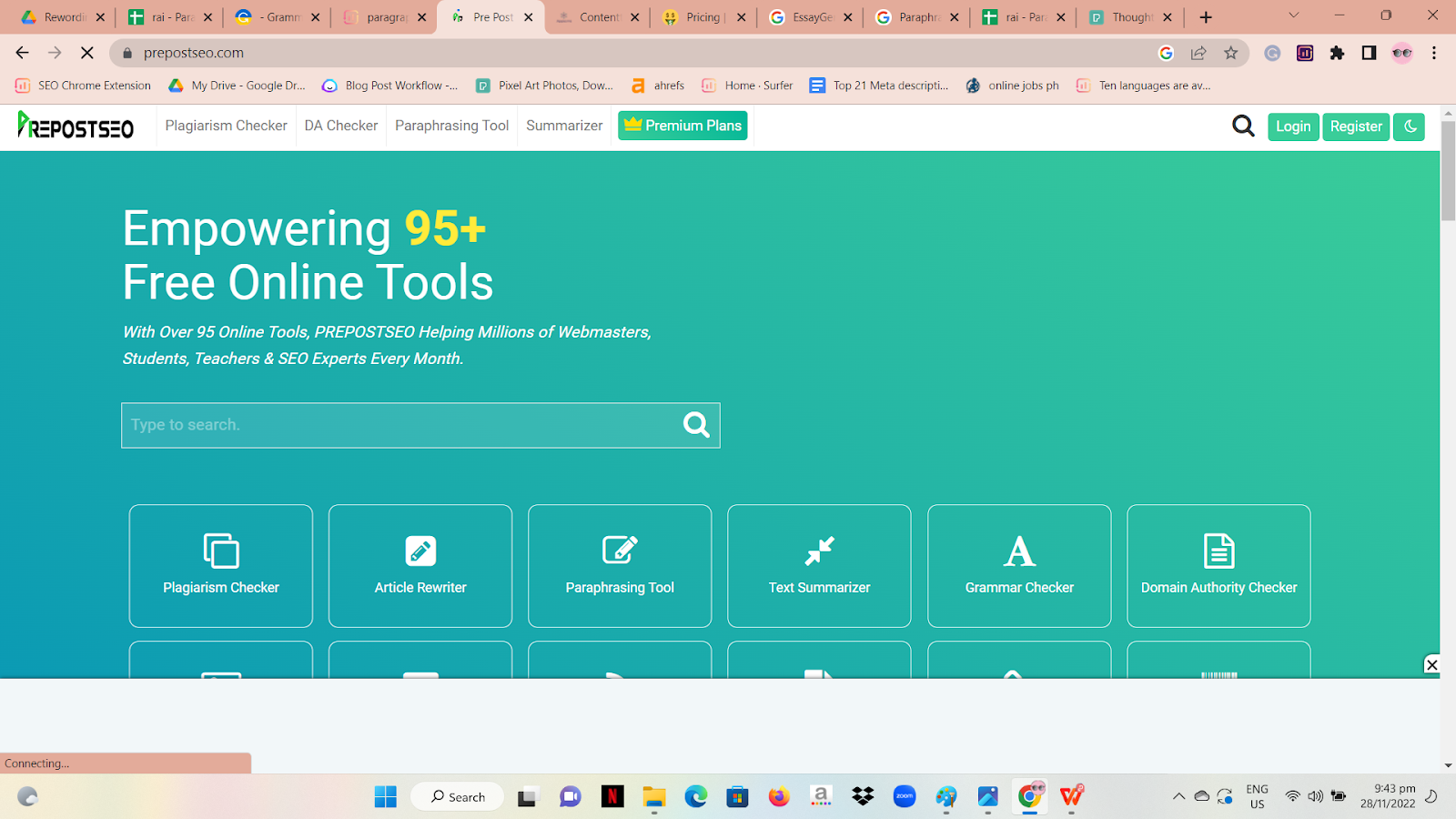This screenshot has width=1456, height=819.
Task: Switch to the Pricing browser tab
Action: [x=704, y=17]
